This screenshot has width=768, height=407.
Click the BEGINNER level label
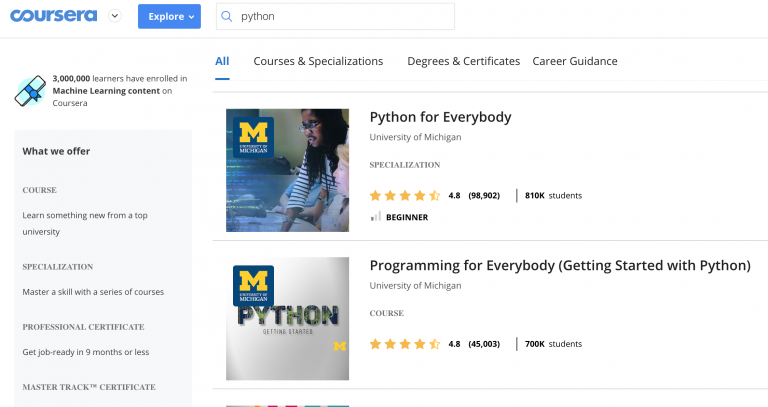pos(407,217)
